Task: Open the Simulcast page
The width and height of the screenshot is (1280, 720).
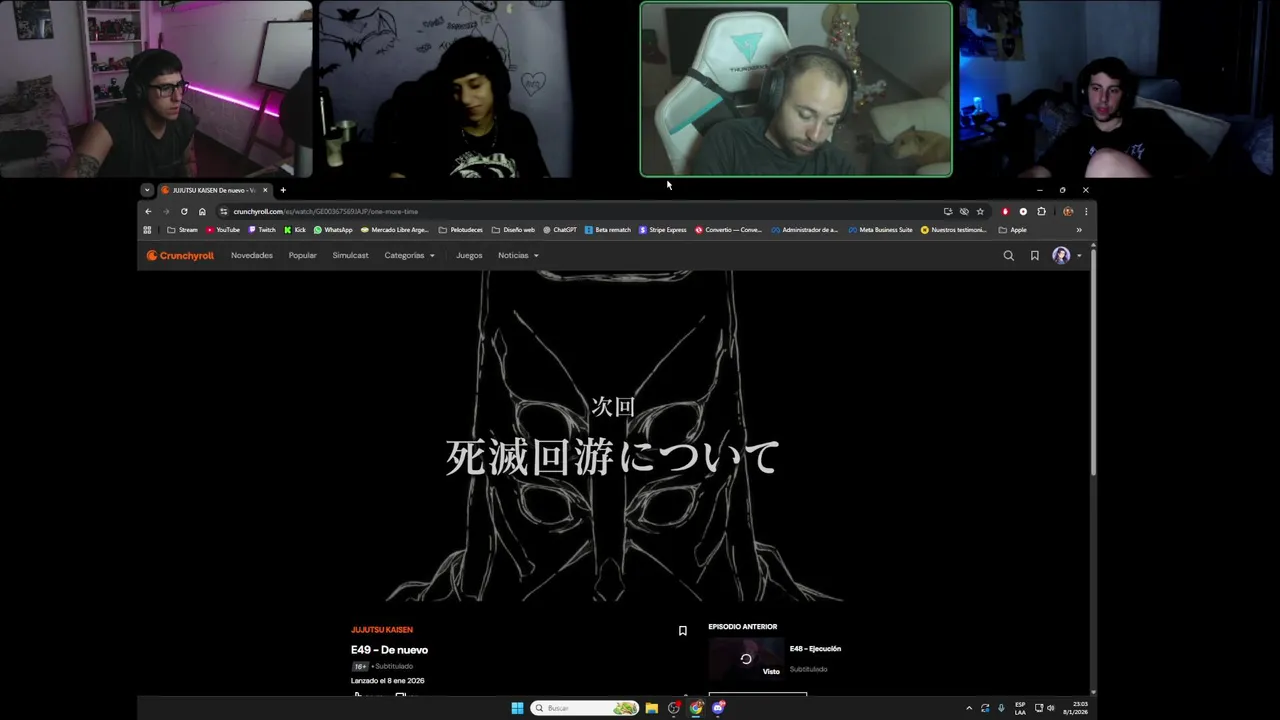Action: pos(350,255)
